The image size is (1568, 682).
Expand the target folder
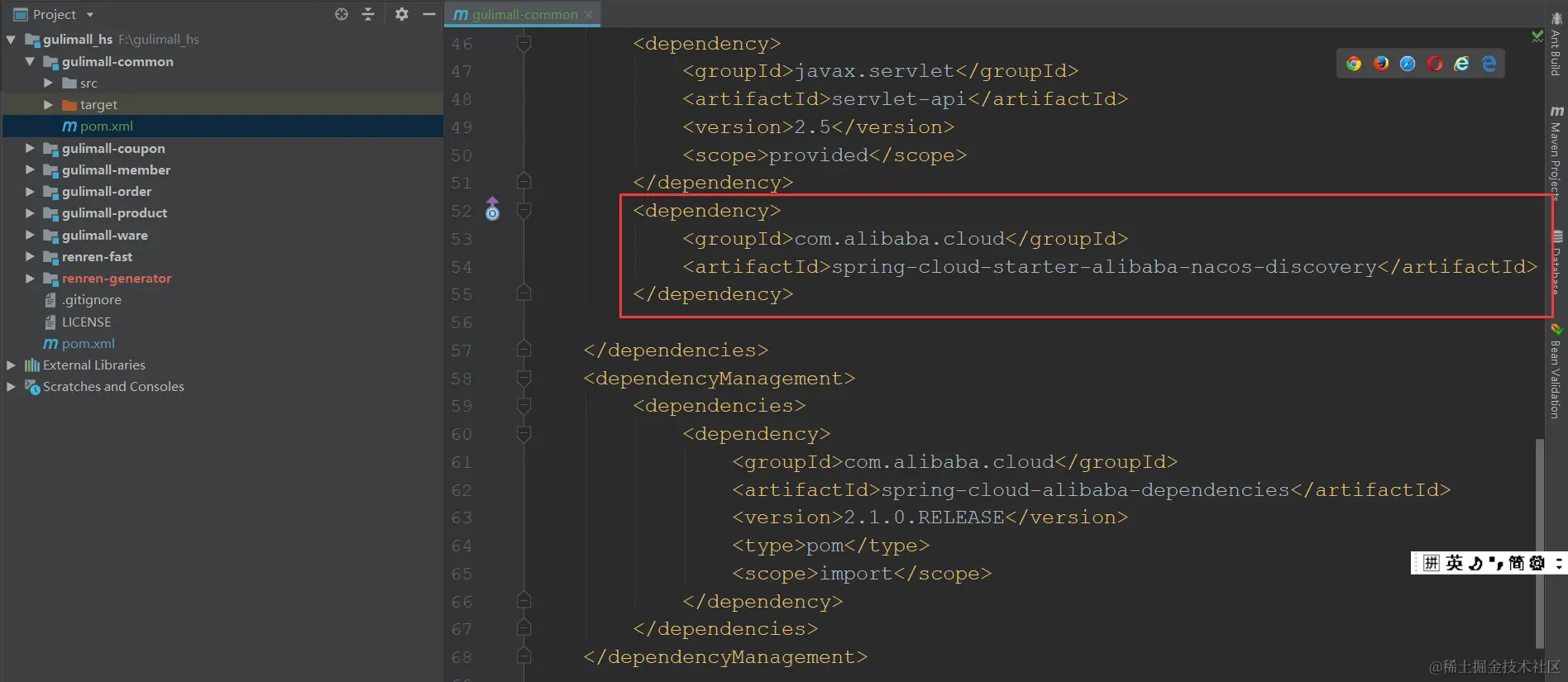pyautogui.click(x=48, y=104)
